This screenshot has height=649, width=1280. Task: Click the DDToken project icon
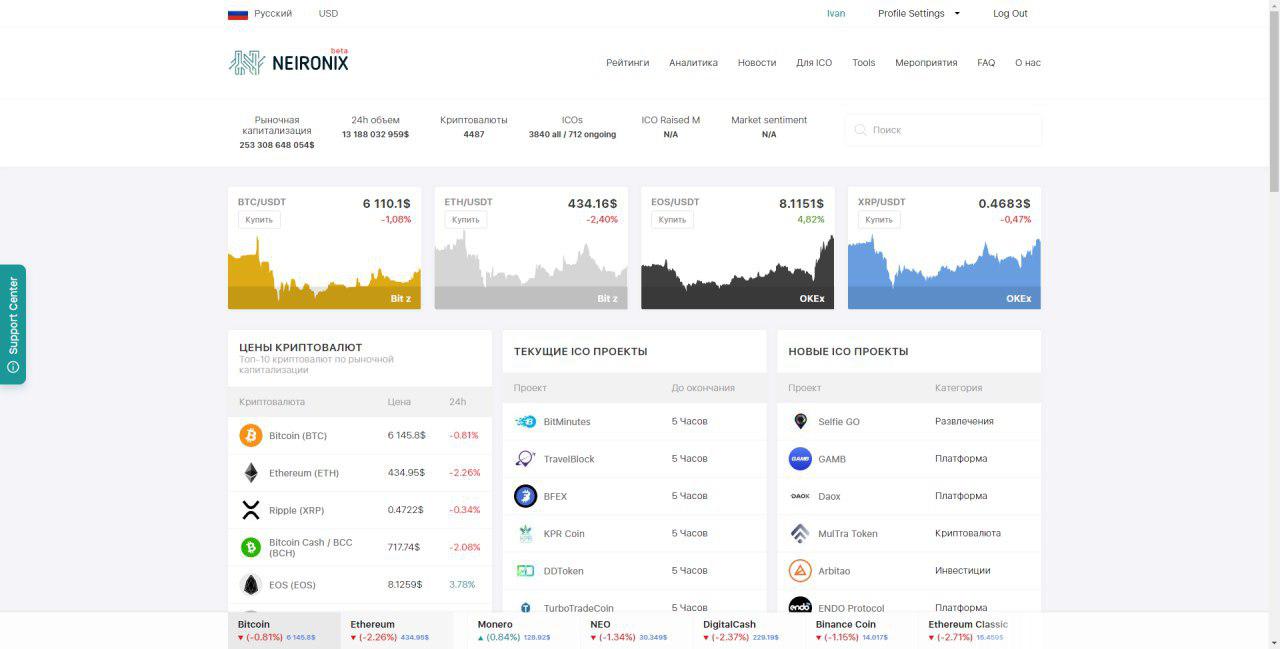click(x=525, y=571)
